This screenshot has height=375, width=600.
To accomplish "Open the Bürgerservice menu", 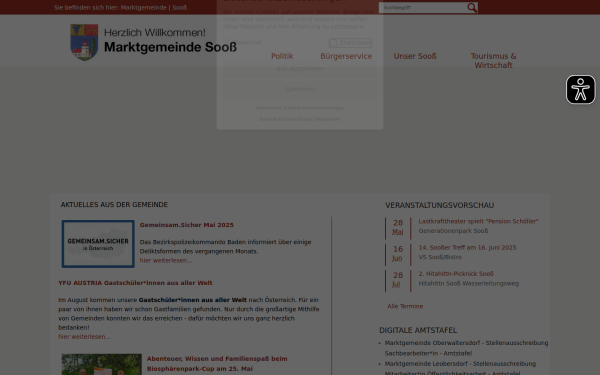I will point(346,56).
